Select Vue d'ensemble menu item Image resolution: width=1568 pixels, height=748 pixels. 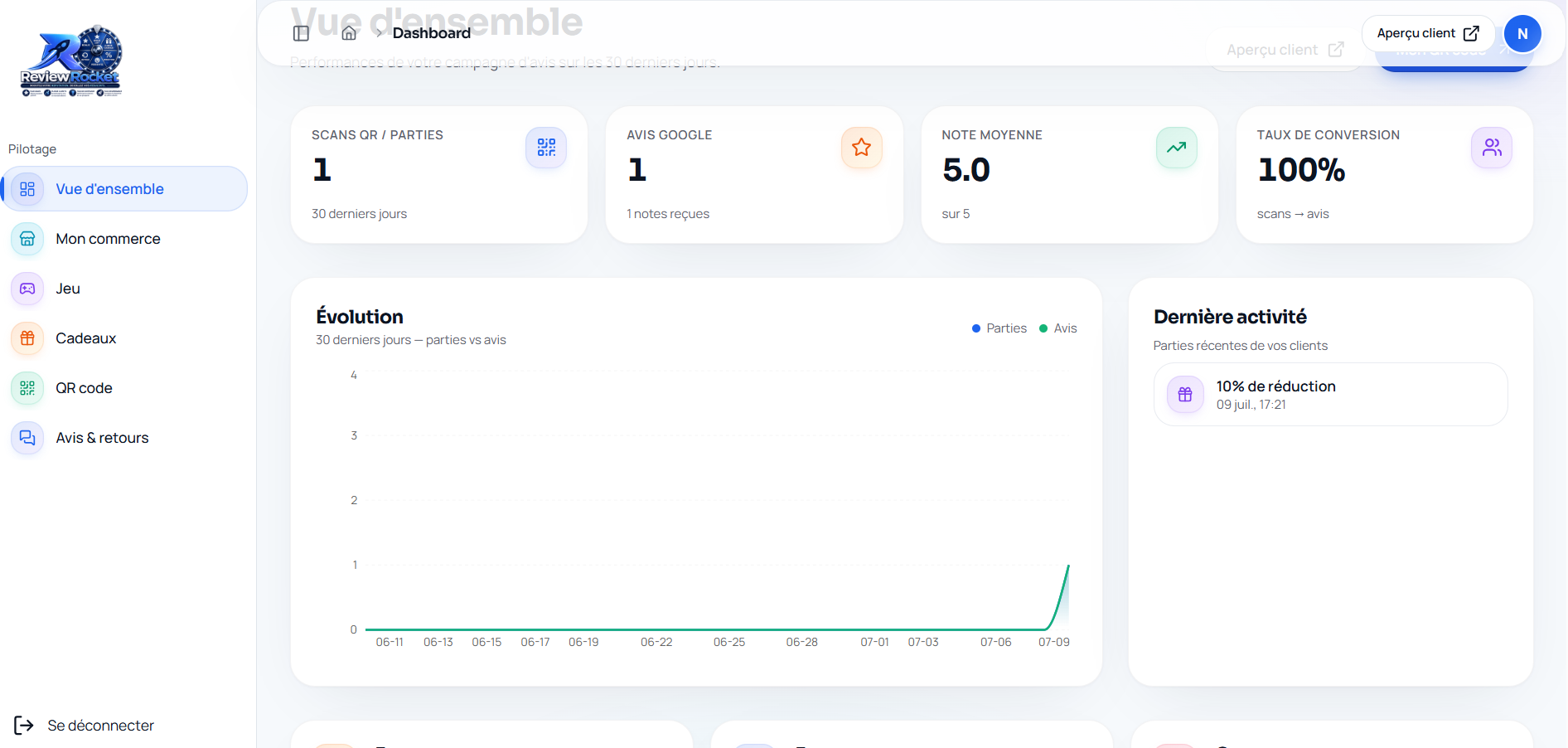click(x=124, y=189)
